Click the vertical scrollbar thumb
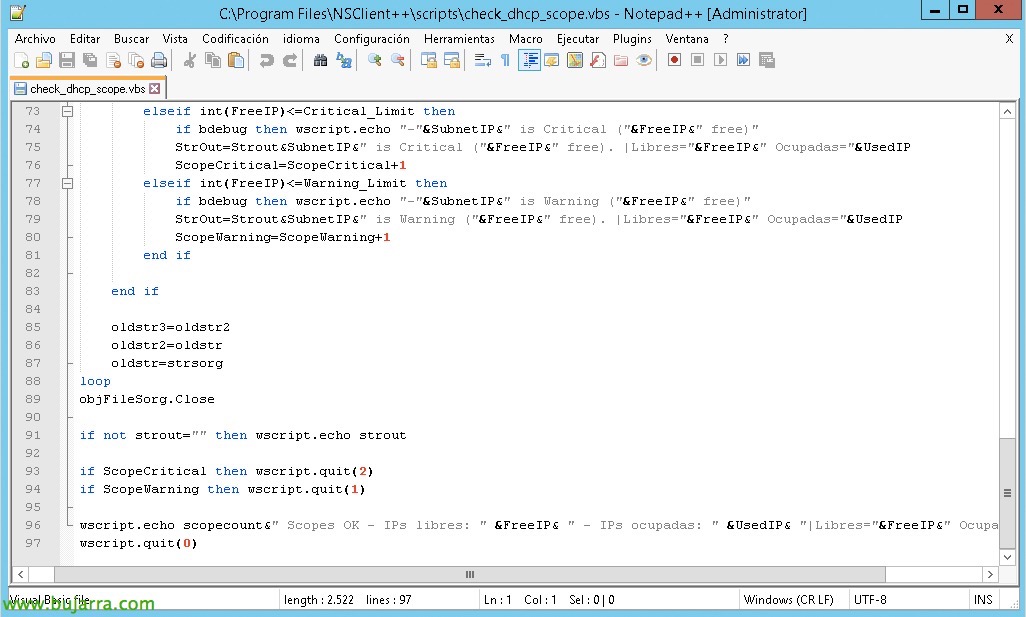The height and width of the screenshot is (617, 1026). (x=1007, y=494)
